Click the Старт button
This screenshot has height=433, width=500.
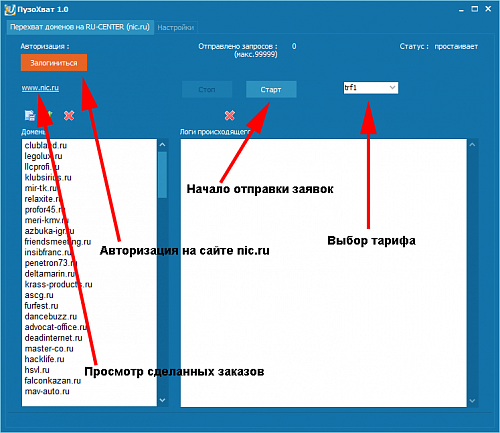pos(271,89)
